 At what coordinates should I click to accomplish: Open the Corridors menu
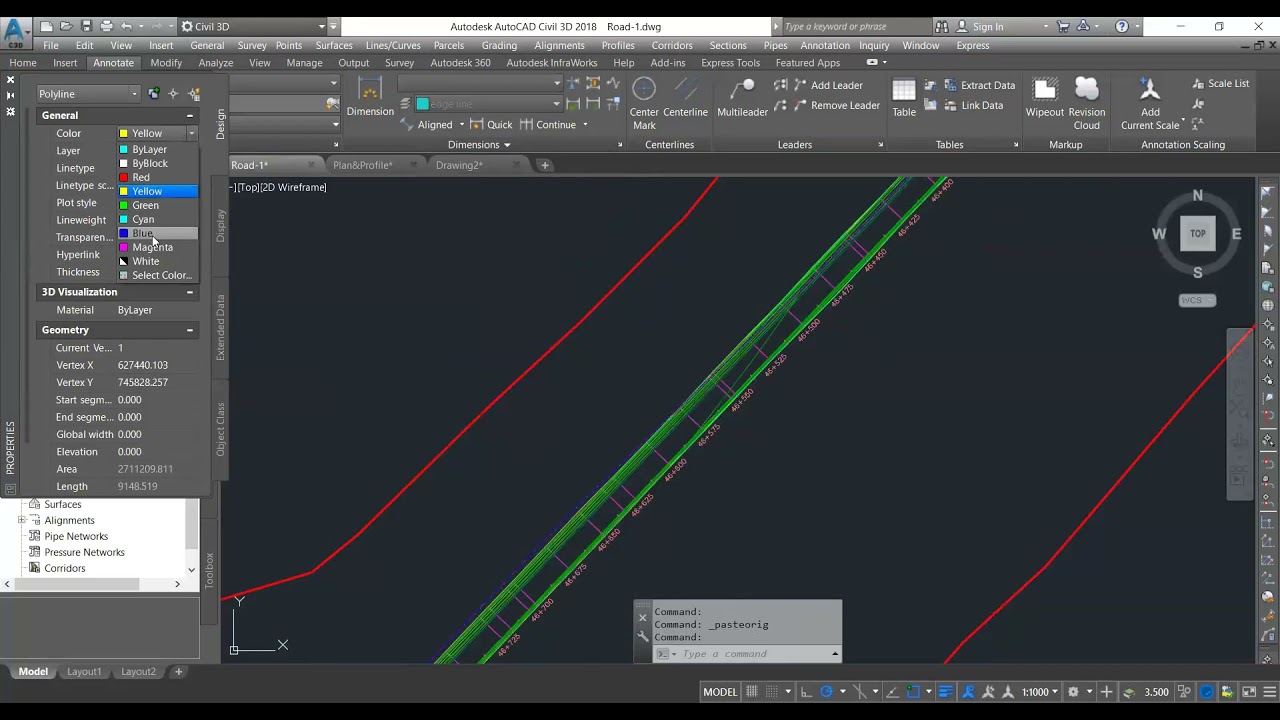coord(672,45)
